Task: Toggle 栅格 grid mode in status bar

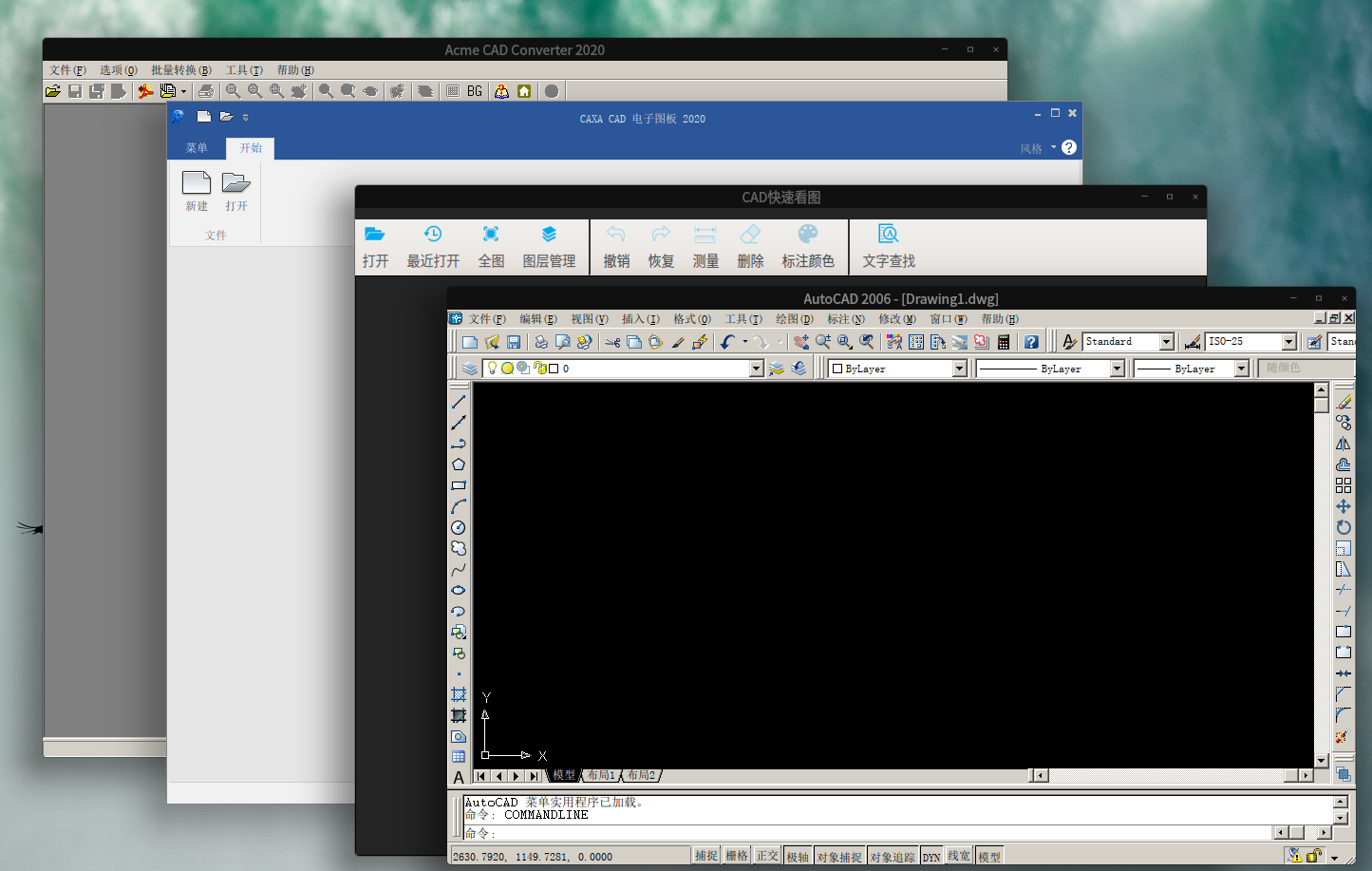Action: point(737,856)
